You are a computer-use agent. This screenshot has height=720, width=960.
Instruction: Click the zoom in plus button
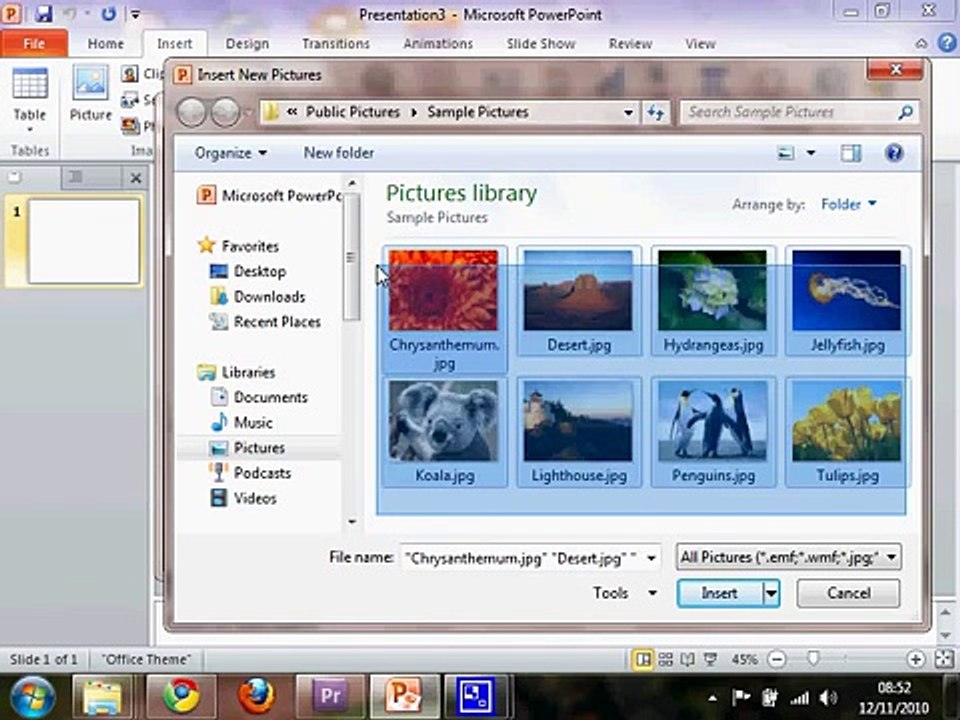coord(915,659)
